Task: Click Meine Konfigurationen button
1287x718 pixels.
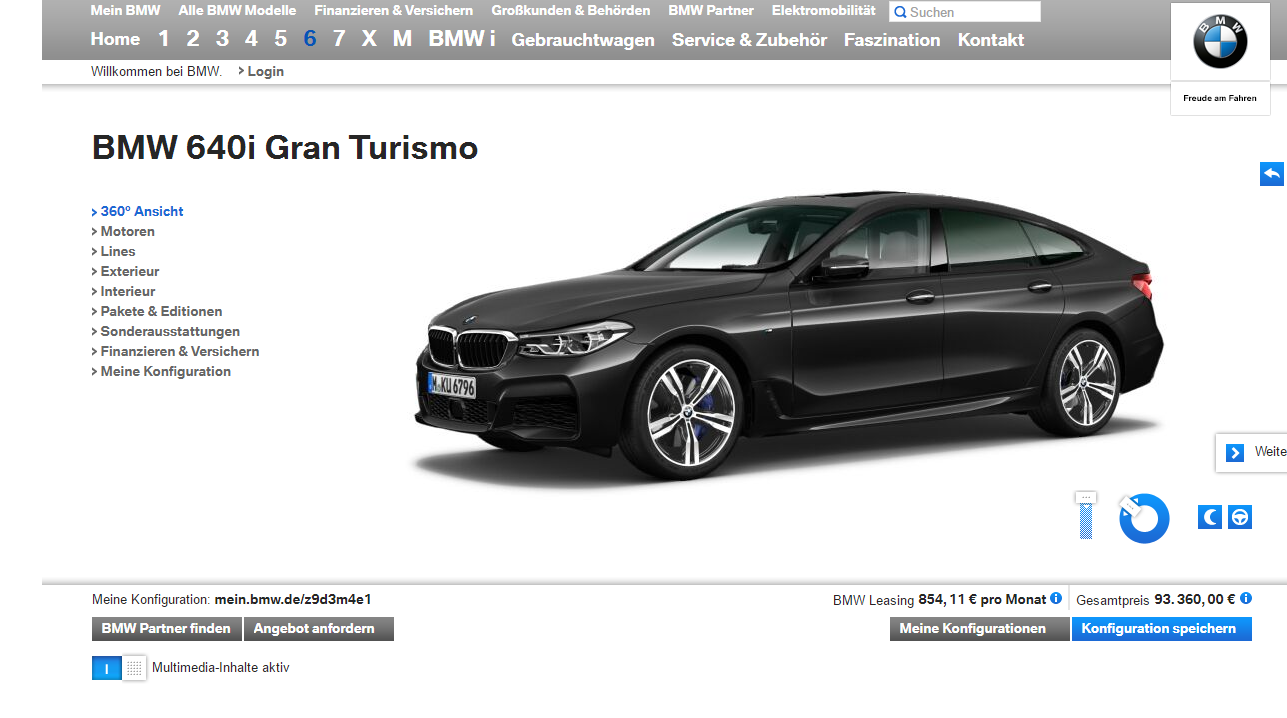Action: tap(980, 629)
